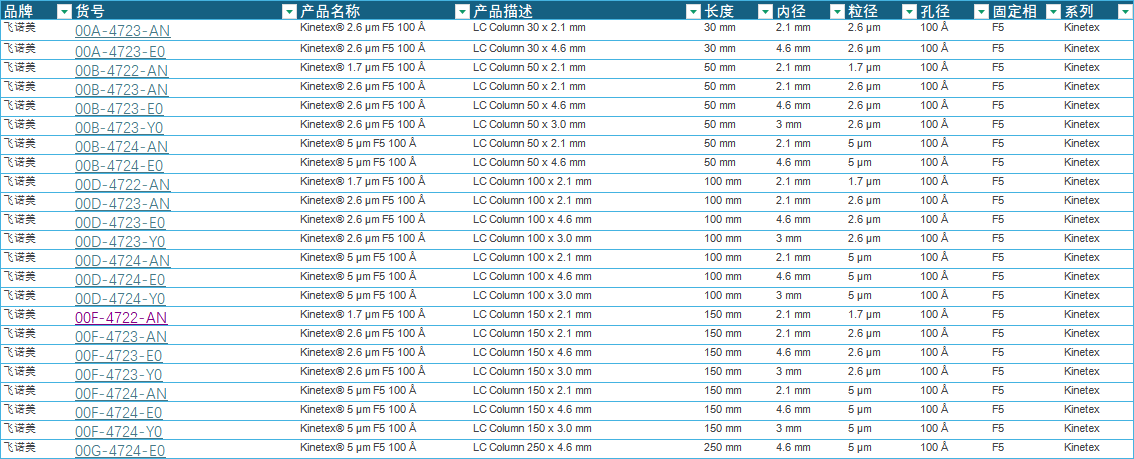Expand the 产品名称 filter arrow
1134x459 pixels.
click(x=462, y=11)
